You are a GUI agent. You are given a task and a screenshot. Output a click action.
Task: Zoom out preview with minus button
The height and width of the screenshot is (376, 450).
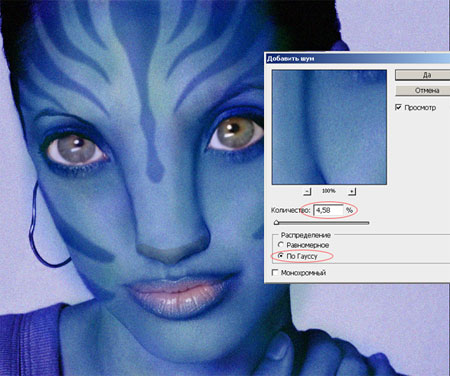pyautogui.click(x=307, y=191)
